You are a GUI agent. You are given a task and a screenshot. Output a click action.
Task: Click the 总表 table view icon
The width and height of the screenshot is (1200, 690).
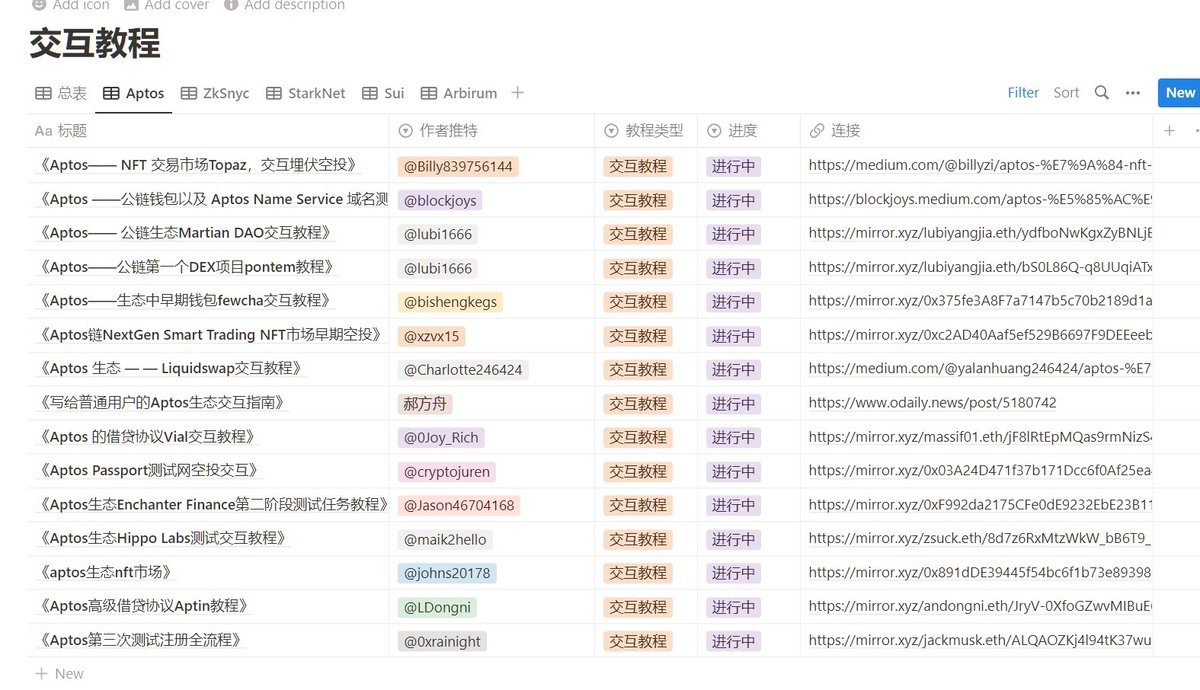tap(44, 93)
